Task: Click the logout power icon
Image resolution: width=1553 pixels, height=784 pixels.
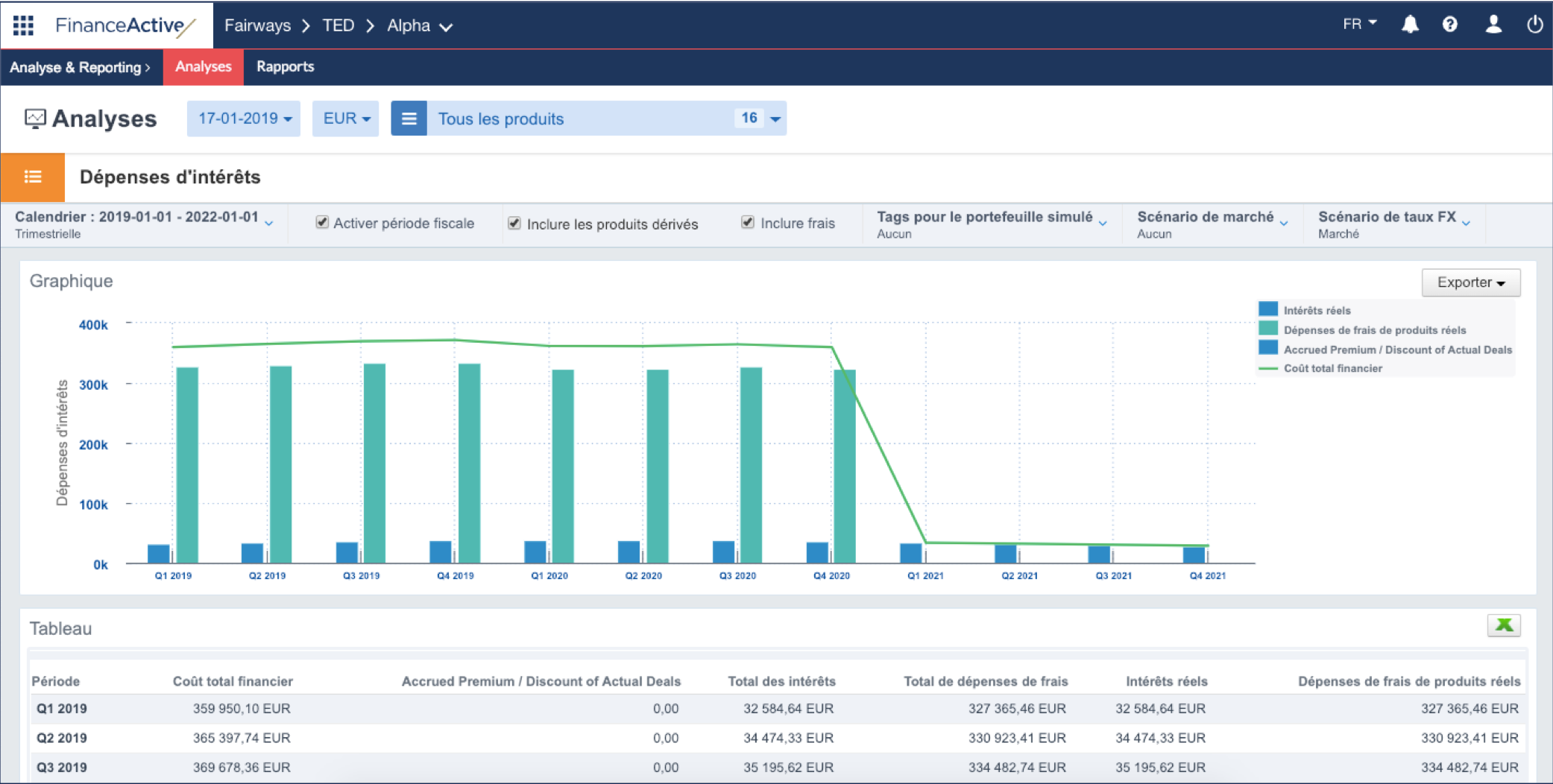Action: [x=1535, y=24]
